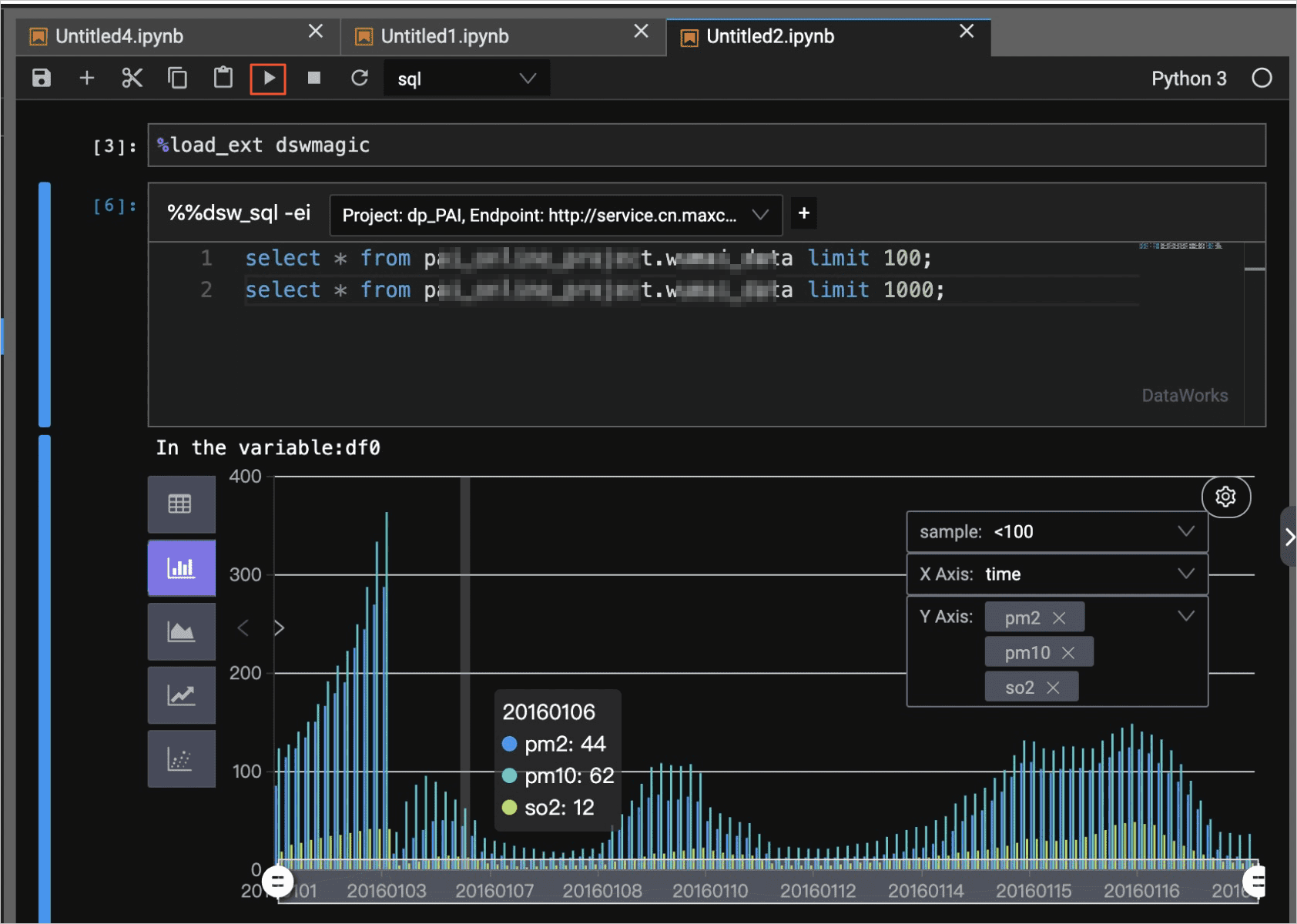Close the Untitled4.ipynb tab
The width and height of the screenshot is (1297, 924).
pyautogui.click(x=316, y=31)
